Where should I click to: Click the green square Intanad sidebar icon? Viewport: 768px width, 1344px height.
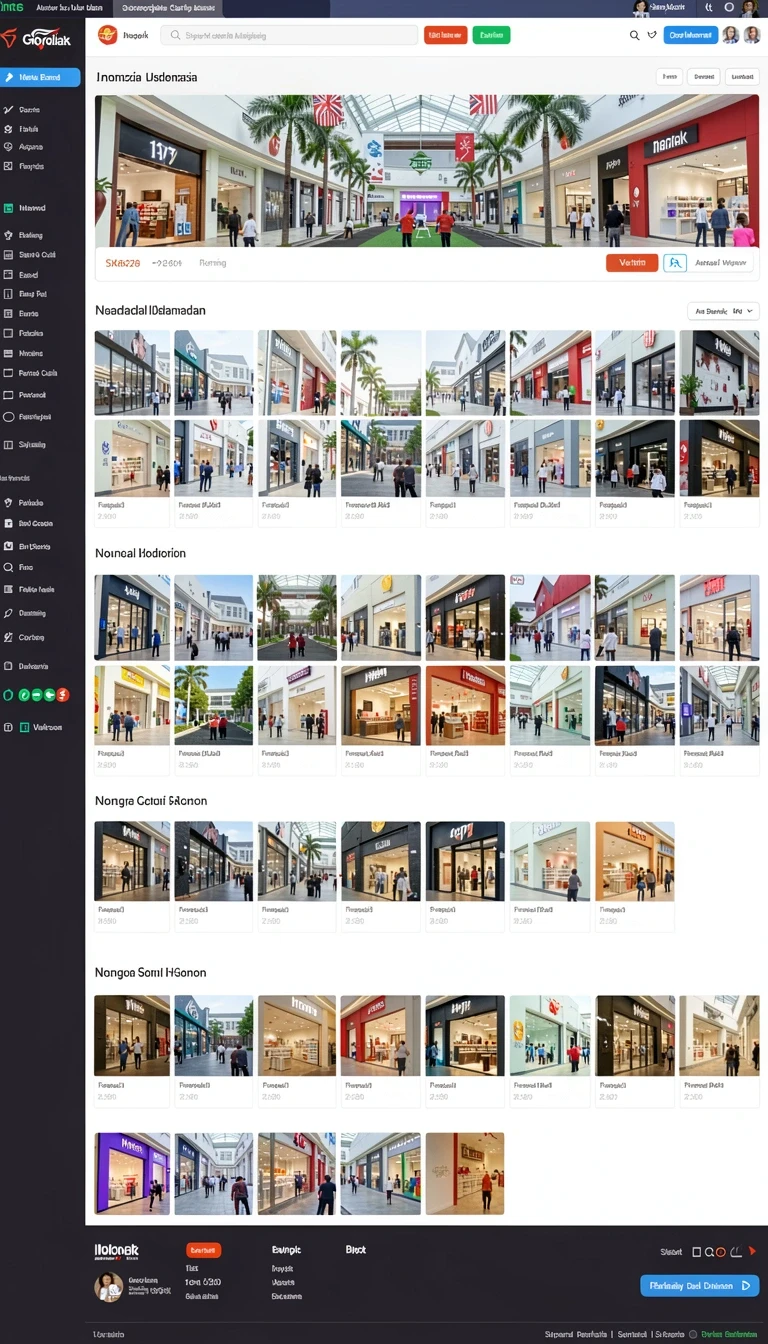tap(9, 208)
